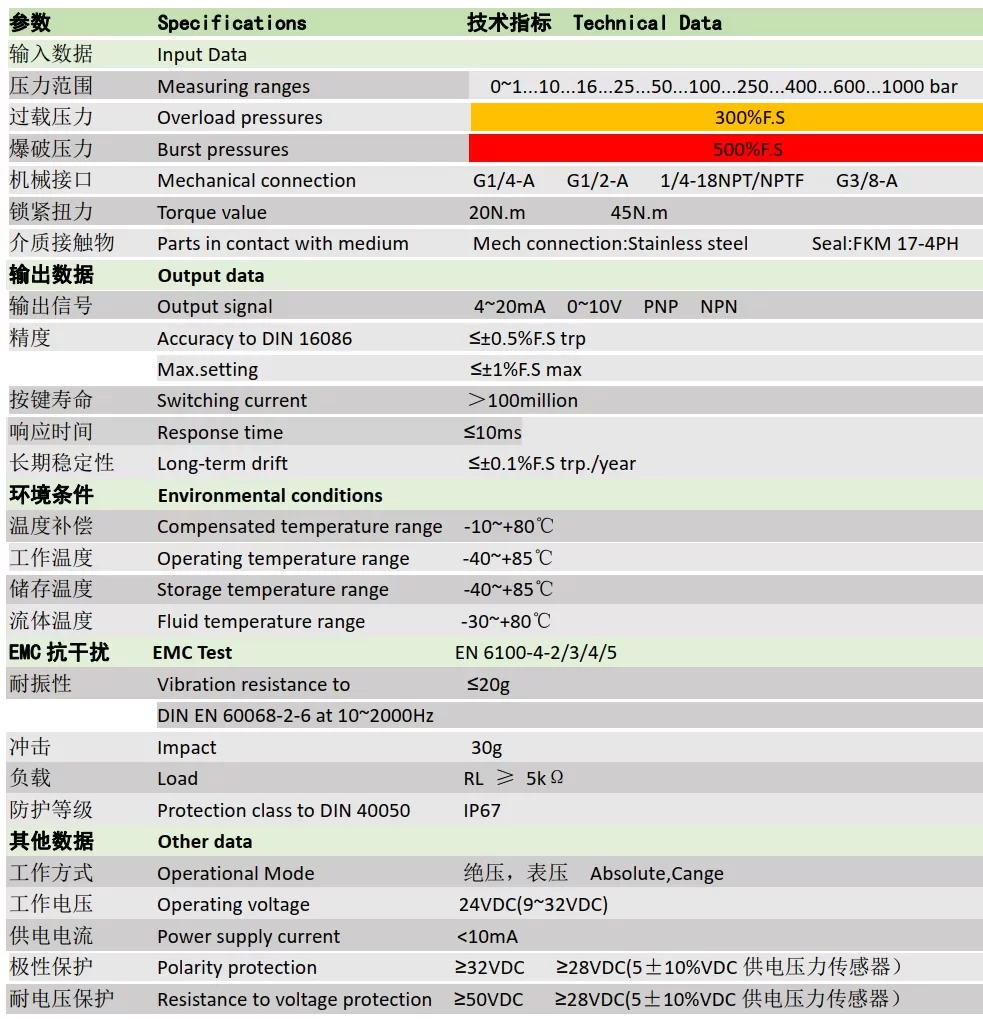Click the 'Operating voltage' label
Image resolution: width=983 pixels, height=1019 pixels.
click(x=233, y=905)
